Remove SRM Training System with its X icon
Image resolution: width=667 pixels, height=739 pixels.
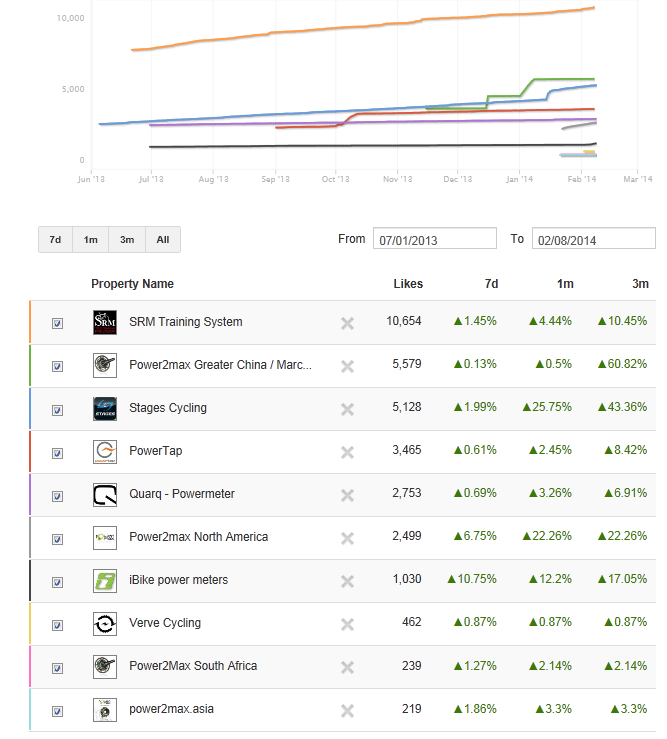click(x=347, y=323)
